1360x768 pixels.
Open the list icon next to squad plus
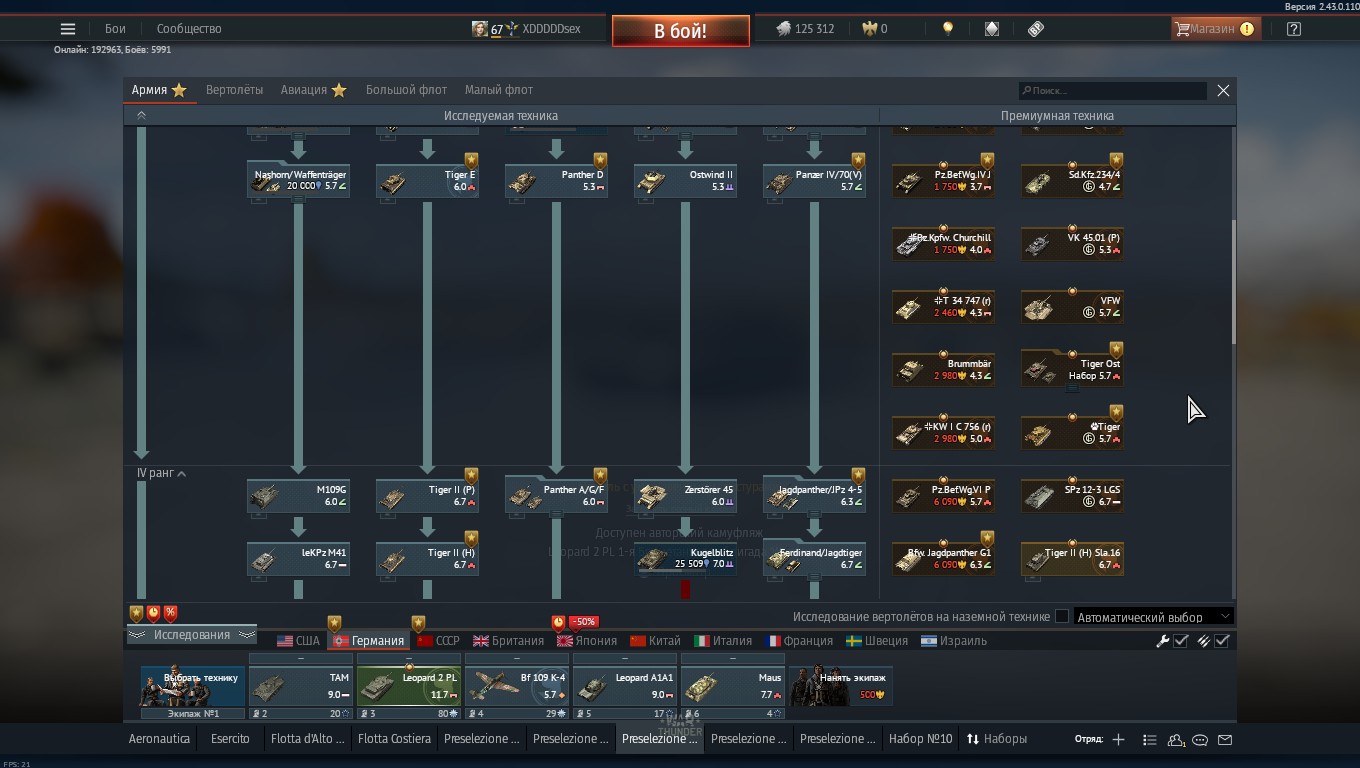[1150, 740]
